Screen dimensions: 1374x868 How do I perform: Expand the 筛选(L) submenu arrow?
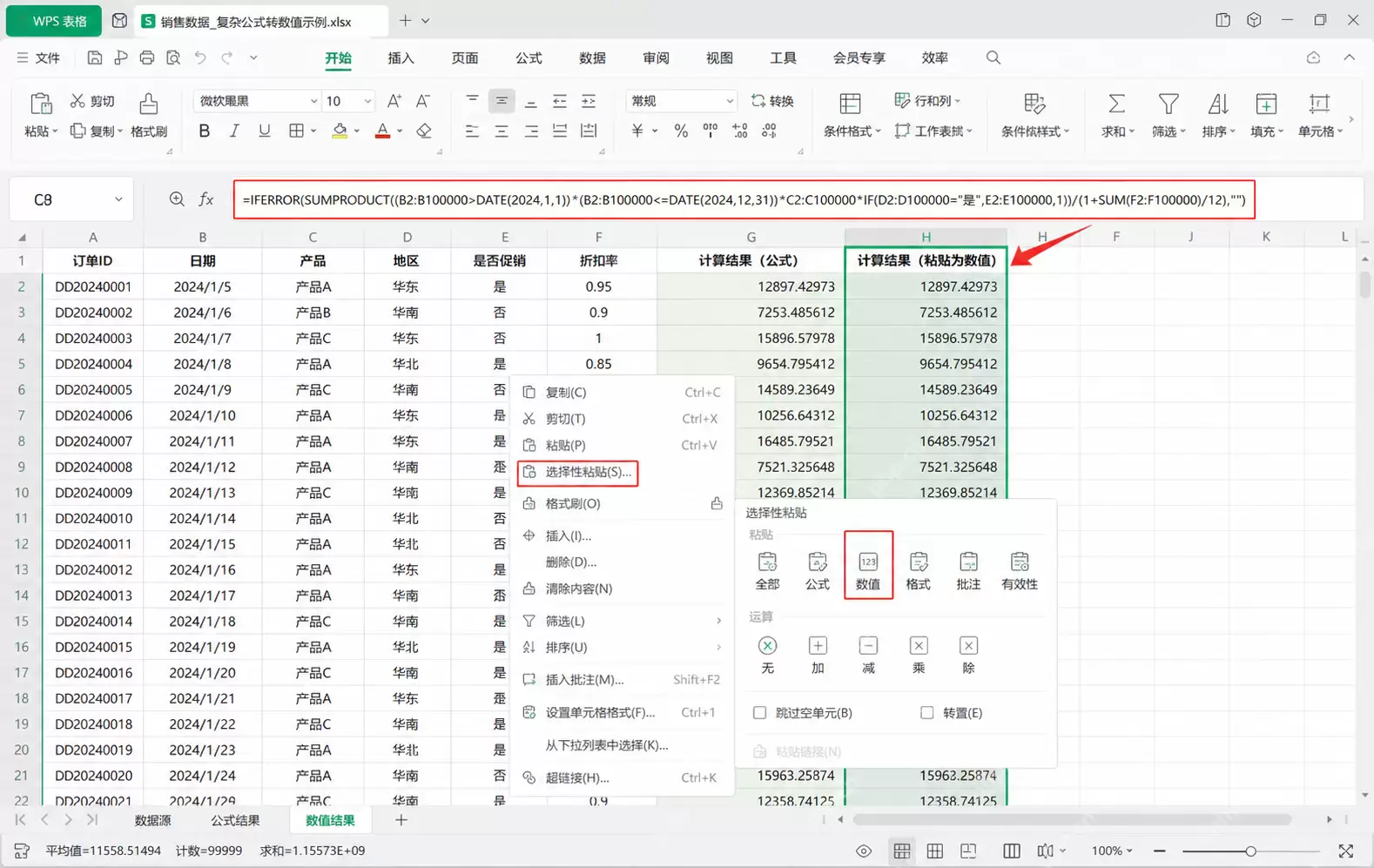click(x=718, y=621)
